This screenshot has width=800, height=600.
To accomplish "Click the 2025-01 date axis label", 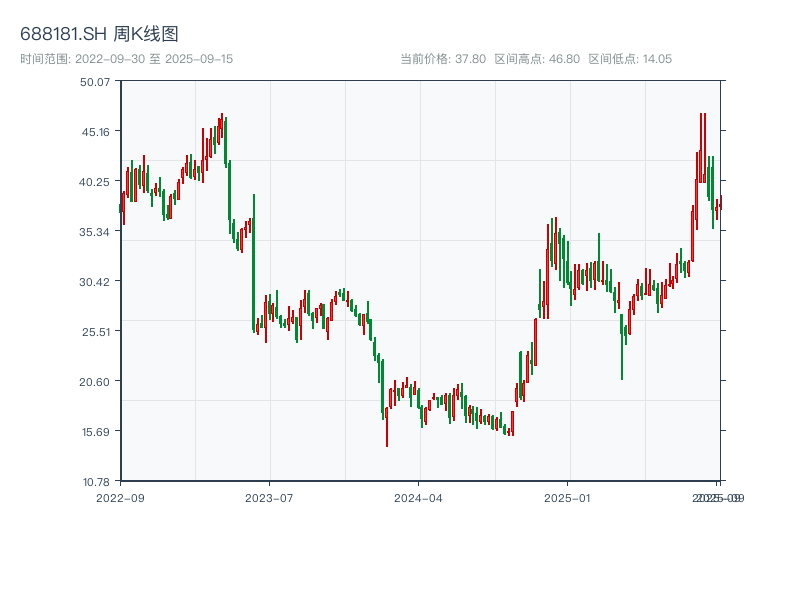I will [x=568, y=497].
